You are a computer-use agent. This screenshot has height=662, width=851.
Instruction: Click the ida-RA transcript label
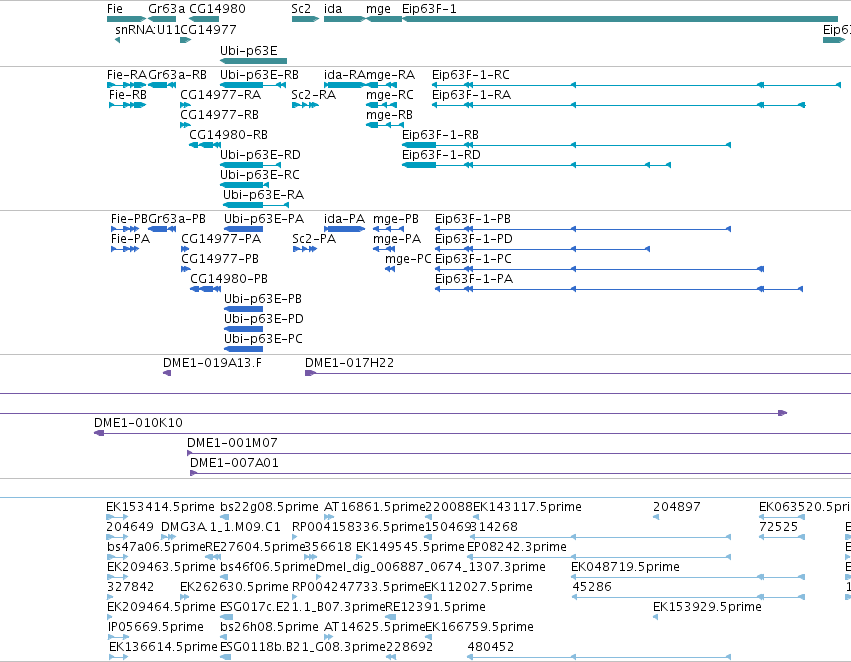[345, 74]
